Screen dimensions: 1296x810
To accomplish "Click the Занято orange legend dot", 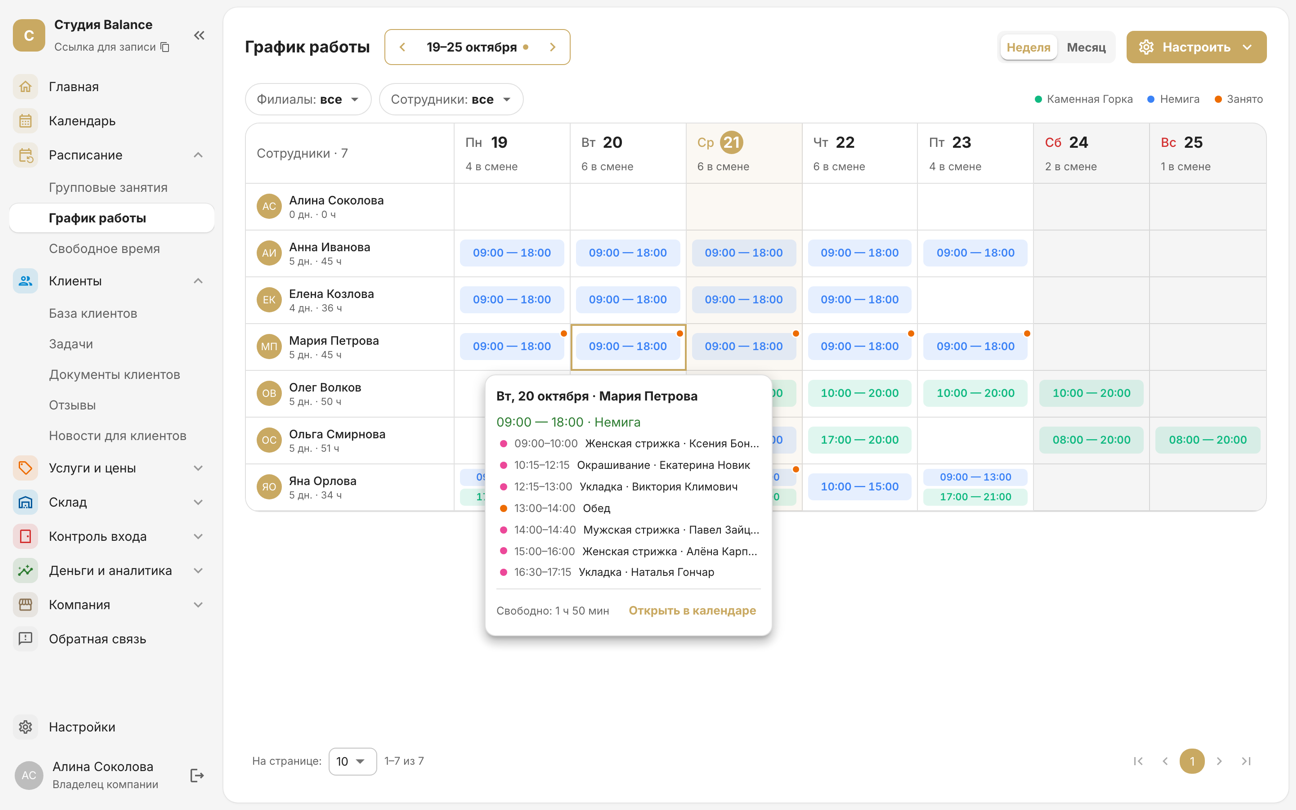I will 1218,99.
